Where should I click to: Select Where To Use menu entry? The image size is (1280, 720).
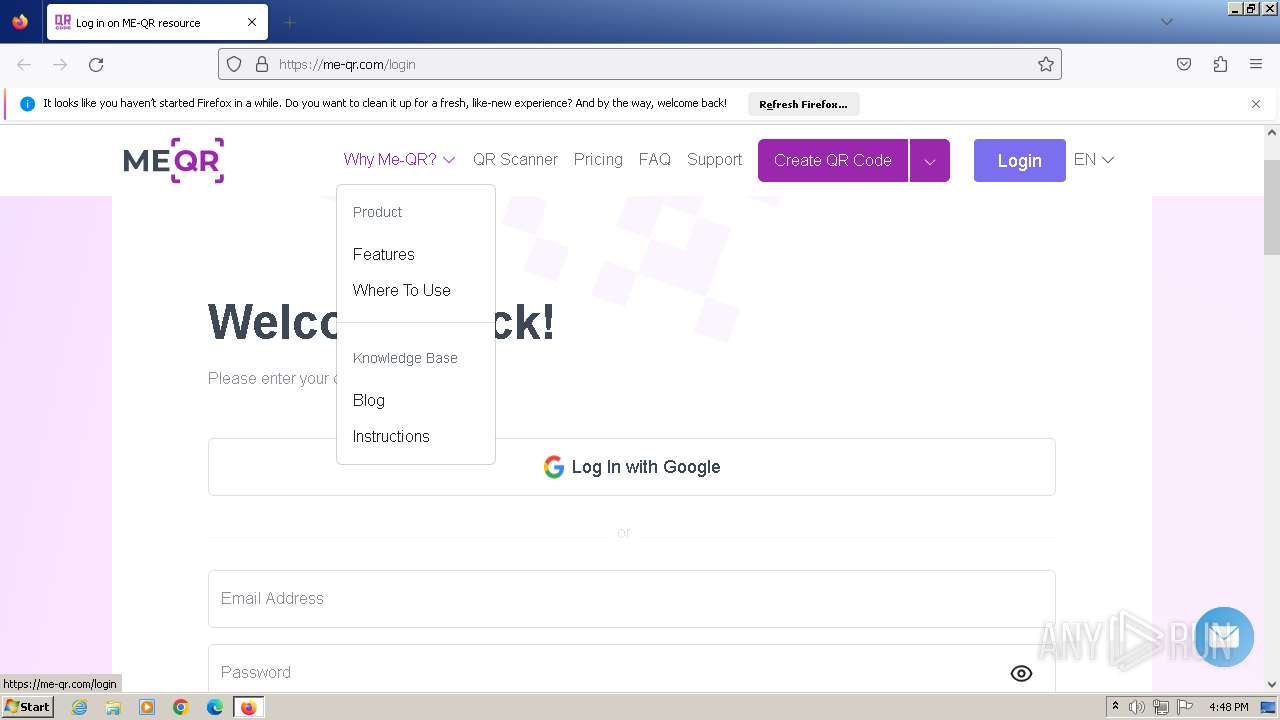click(402, 290)
